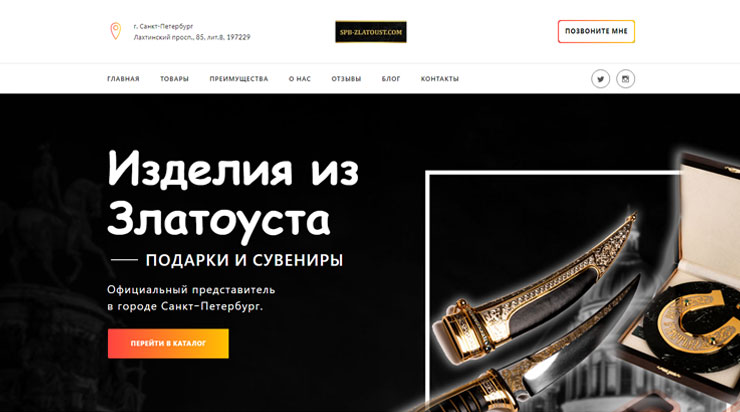Click the Официальный представитель description text
Viewport: 740px width, 412px height.
coord(191,298)
